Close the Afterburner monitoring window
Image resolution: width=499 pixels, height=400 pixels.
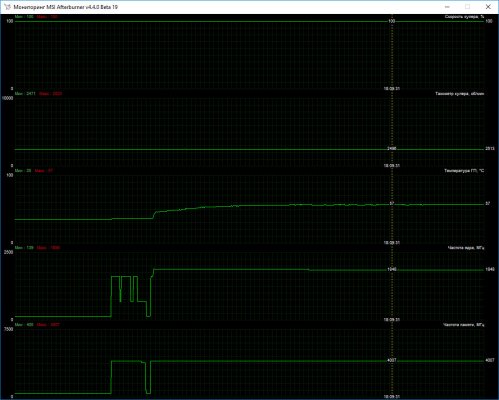click(488, 7)
